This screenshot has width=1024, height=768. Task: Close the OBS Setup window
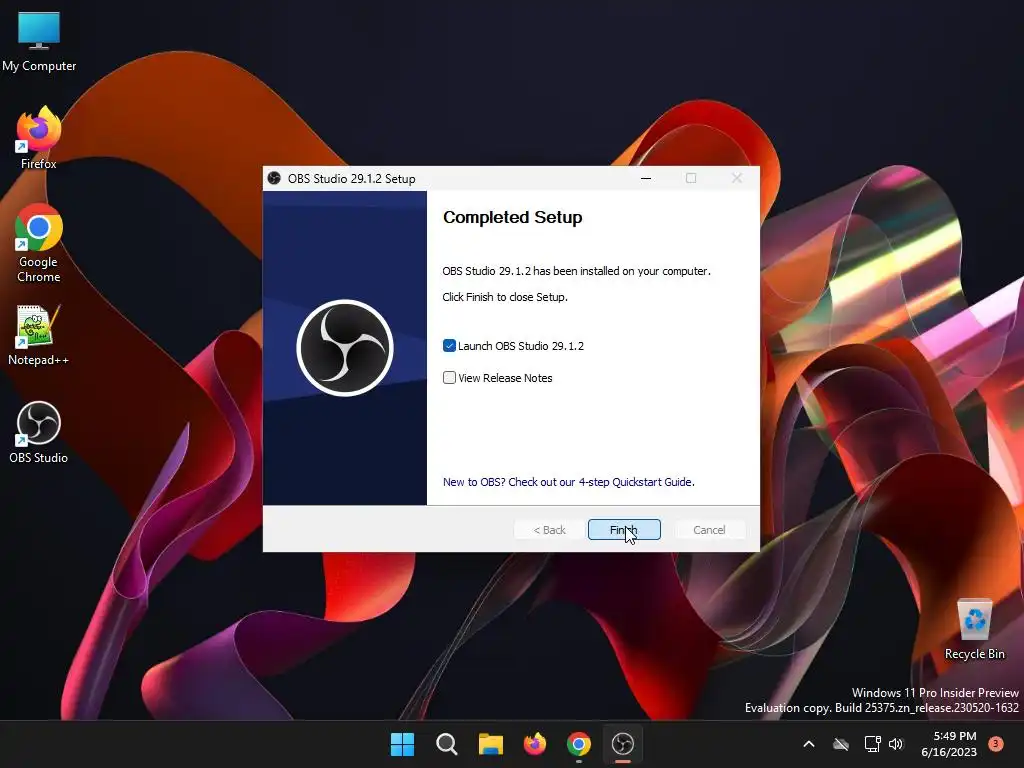(737, 178)
